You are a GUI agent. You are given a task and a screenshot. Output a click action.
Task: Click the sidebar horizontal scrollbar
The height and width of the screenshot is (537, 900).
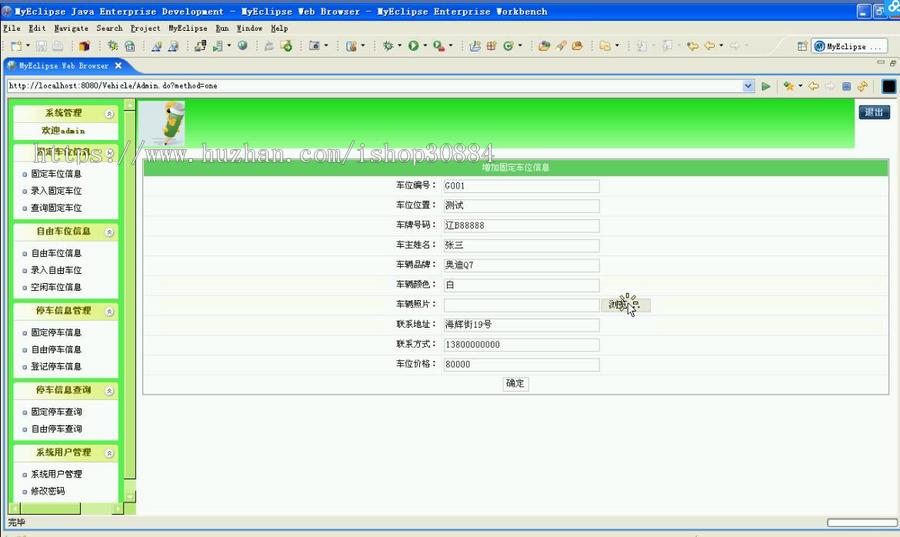click(66, 509)
